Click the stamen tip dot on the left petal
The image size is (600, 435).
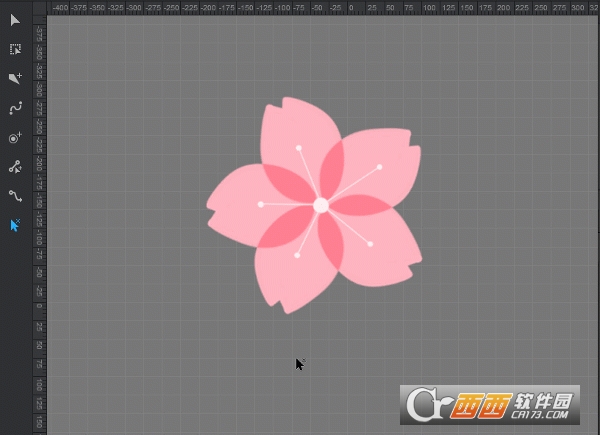[261, 204]
